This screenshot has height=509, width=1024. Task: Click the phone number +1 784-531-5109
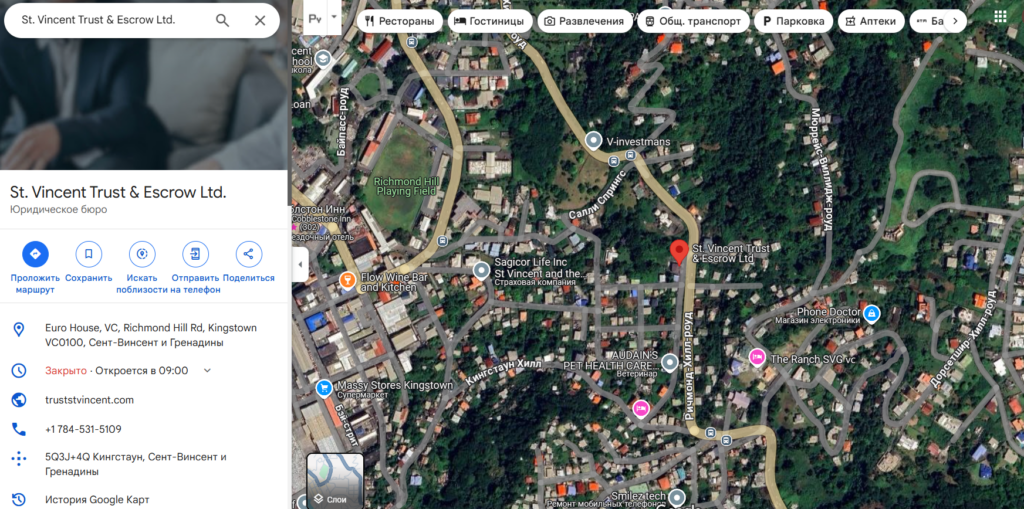pos(83,429)
